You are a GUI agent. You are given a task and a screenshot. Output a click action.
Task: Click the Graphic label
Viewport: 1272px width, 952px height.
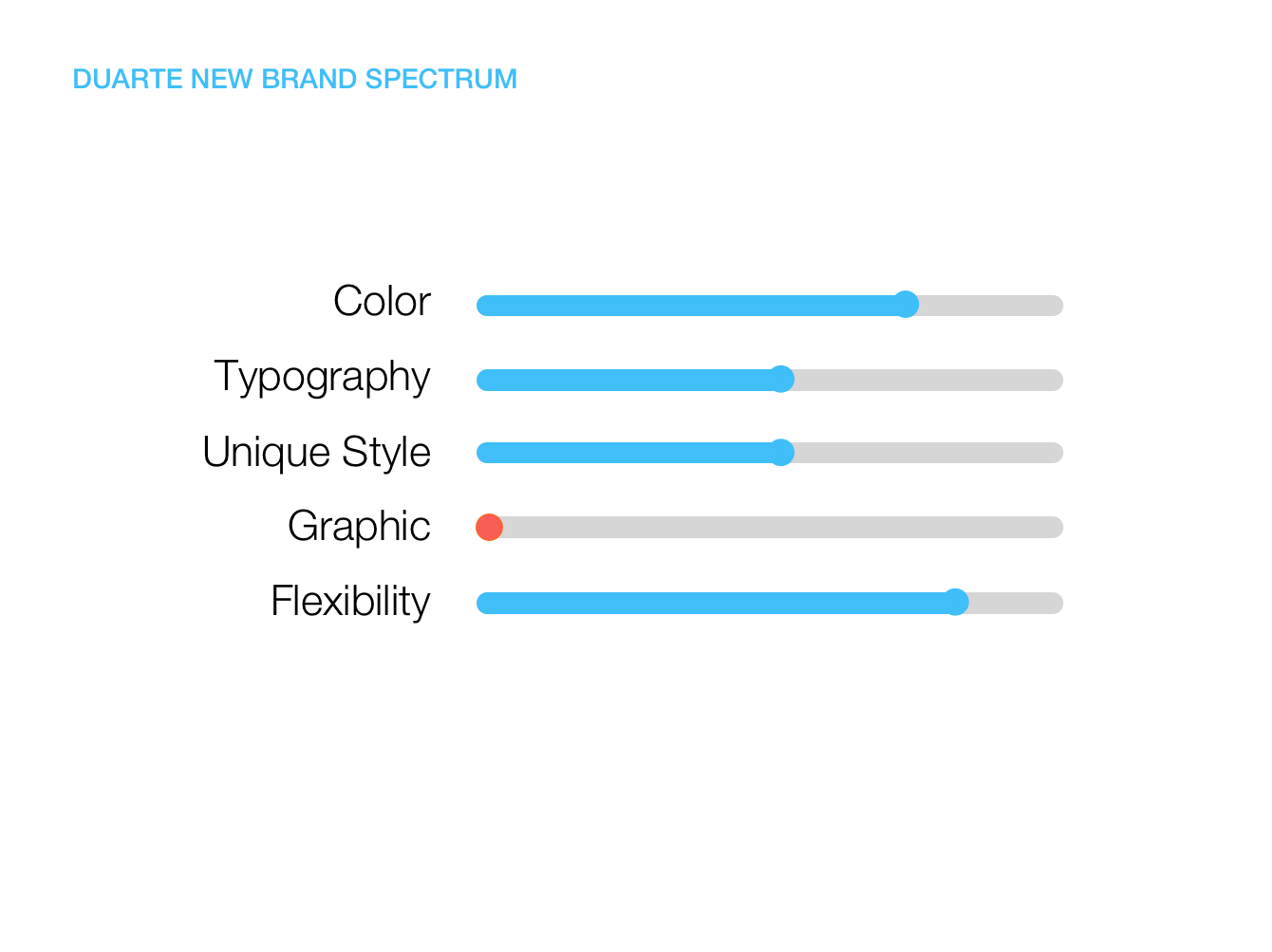pos(359,528)
